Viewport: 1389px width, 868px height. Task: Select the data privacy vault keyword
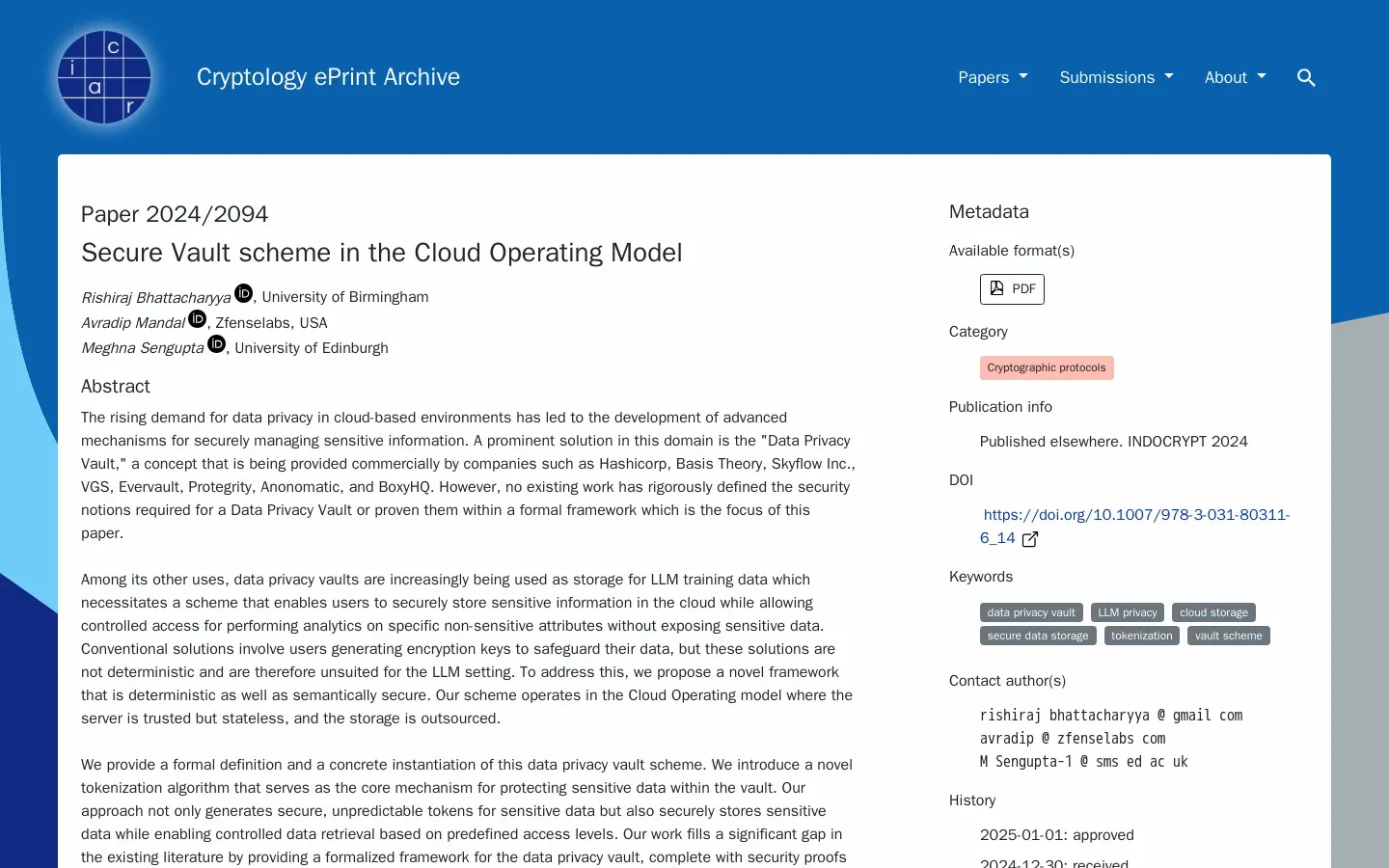[x=1031, y=612]
